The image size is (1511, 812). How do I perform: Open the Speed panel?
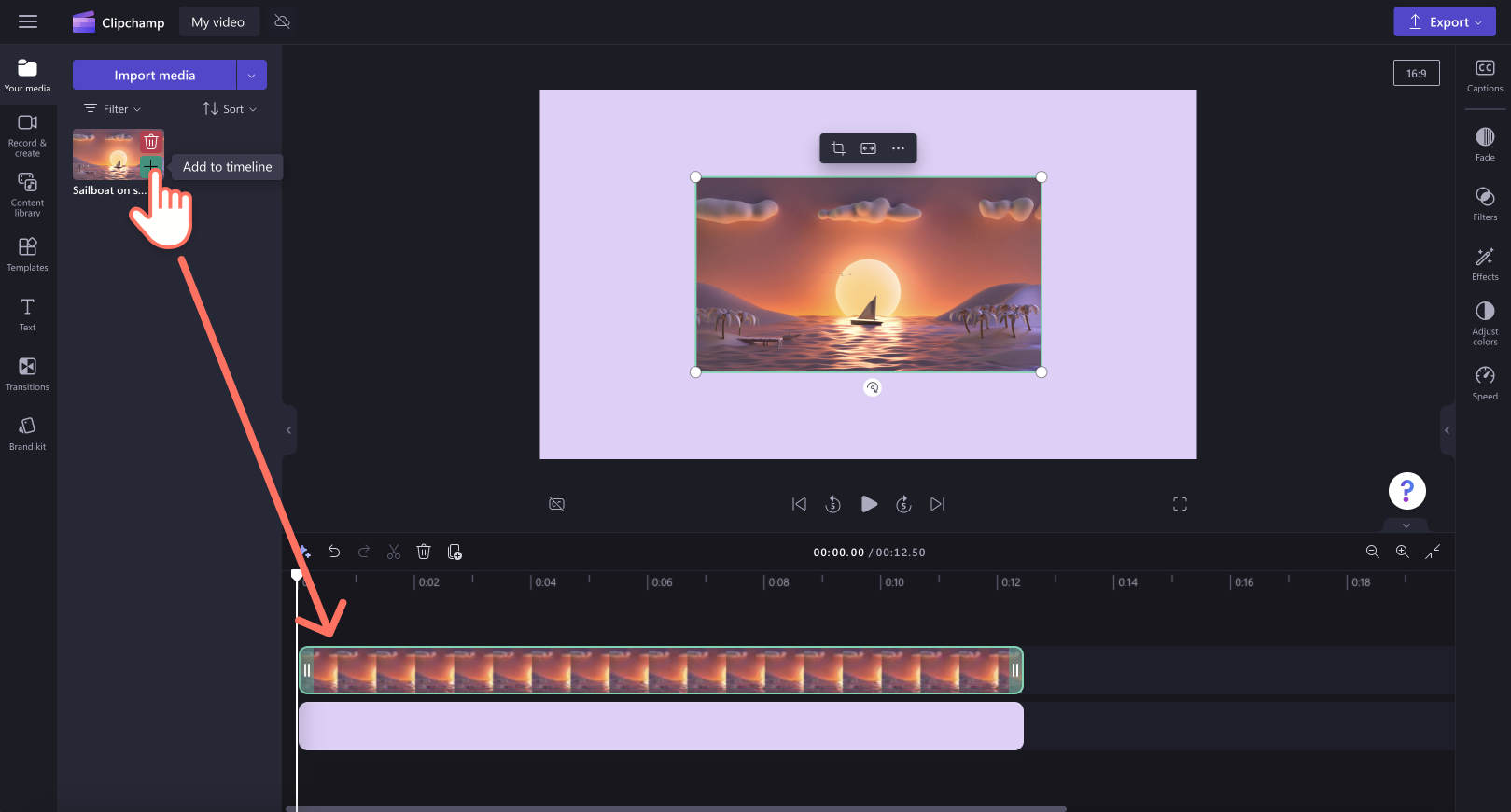tap(1485, 384)
